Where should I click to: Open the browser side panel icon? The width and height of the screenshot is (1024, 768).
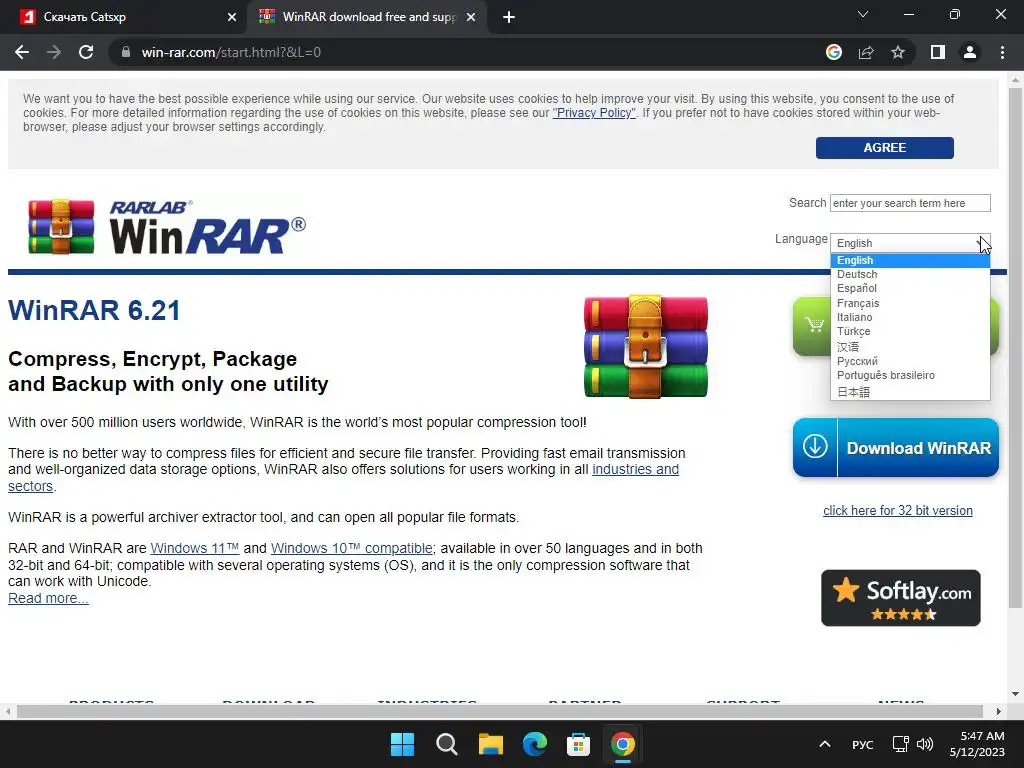(x=938, y=52)
